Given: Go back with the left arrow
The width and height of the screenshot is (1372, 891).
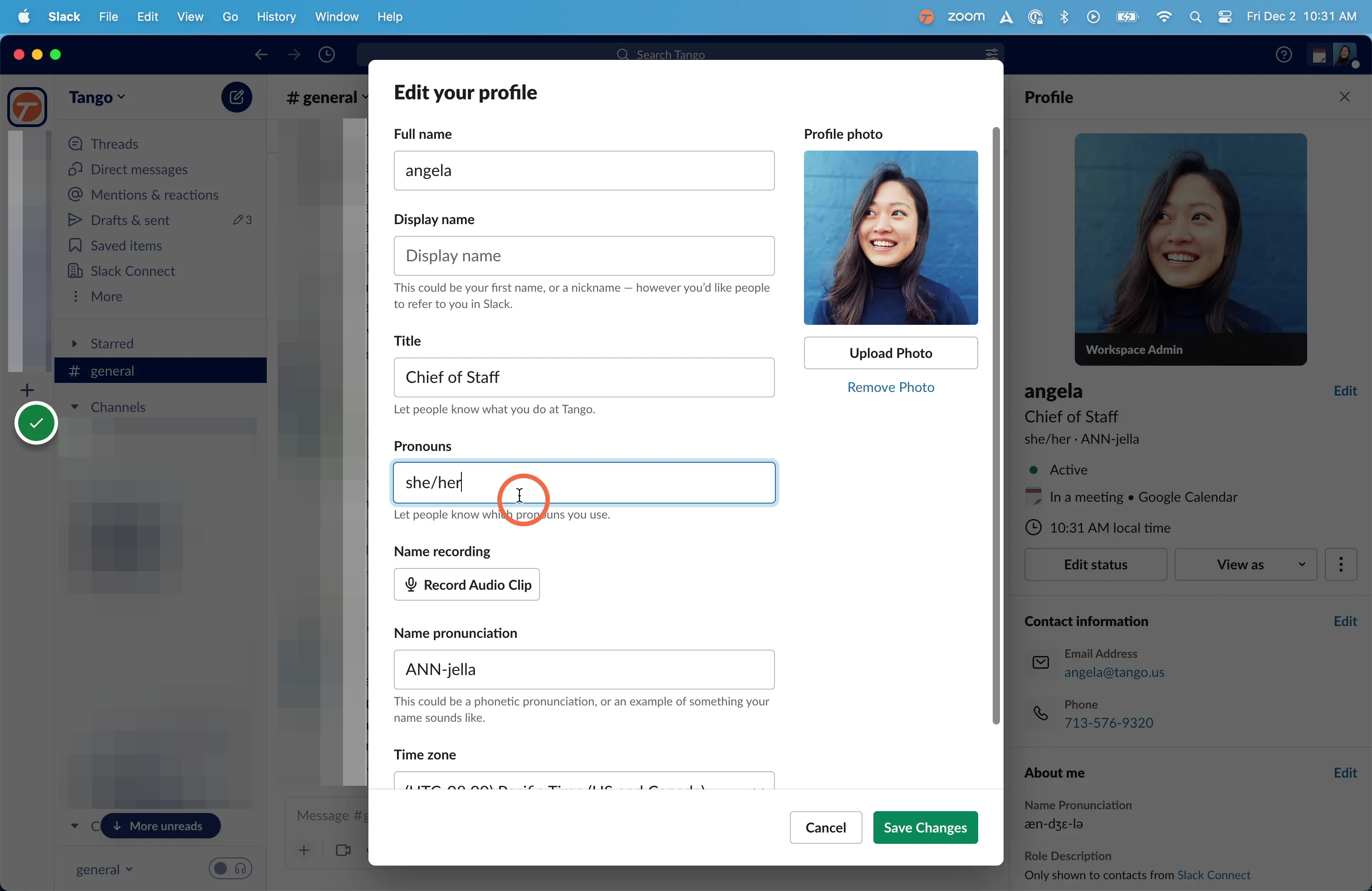Looking at the screenshot, I should (261, 54).
